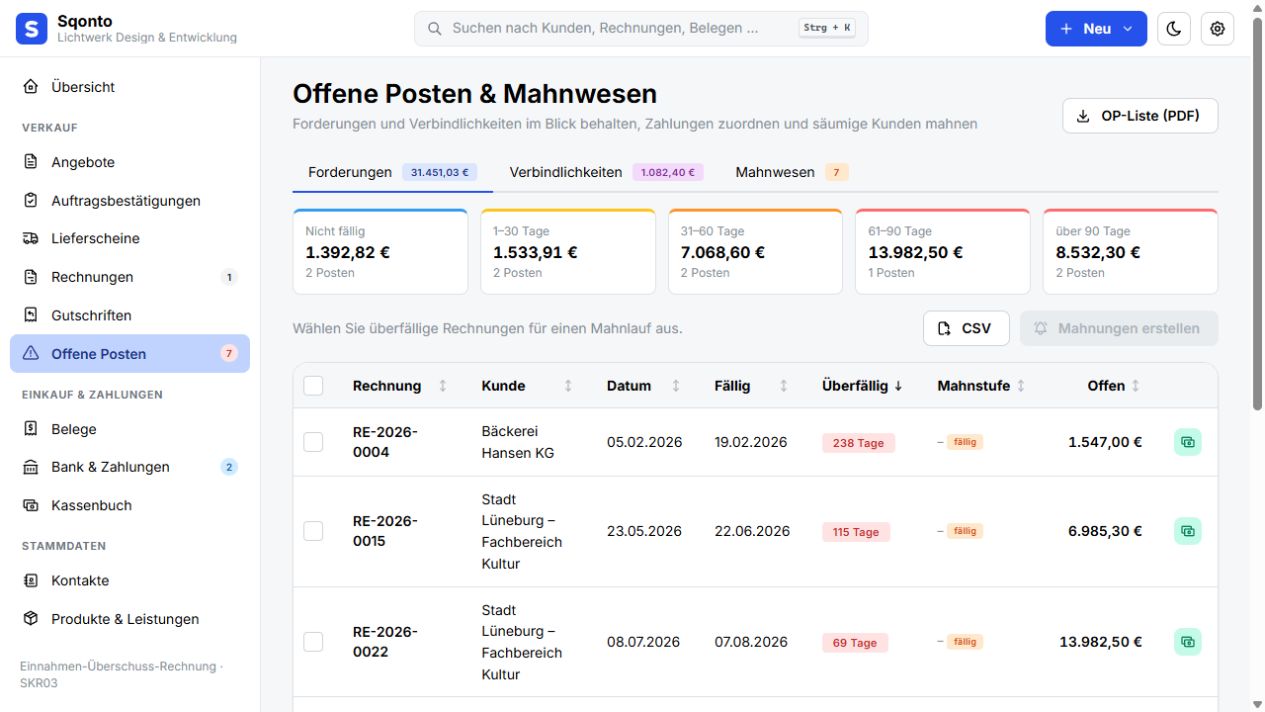Assign payment for invoice RE-2026-0015
Image resolution: width=1265 pixels, height=712 pixels.
pyautogui.click(x=1188, y=531)
